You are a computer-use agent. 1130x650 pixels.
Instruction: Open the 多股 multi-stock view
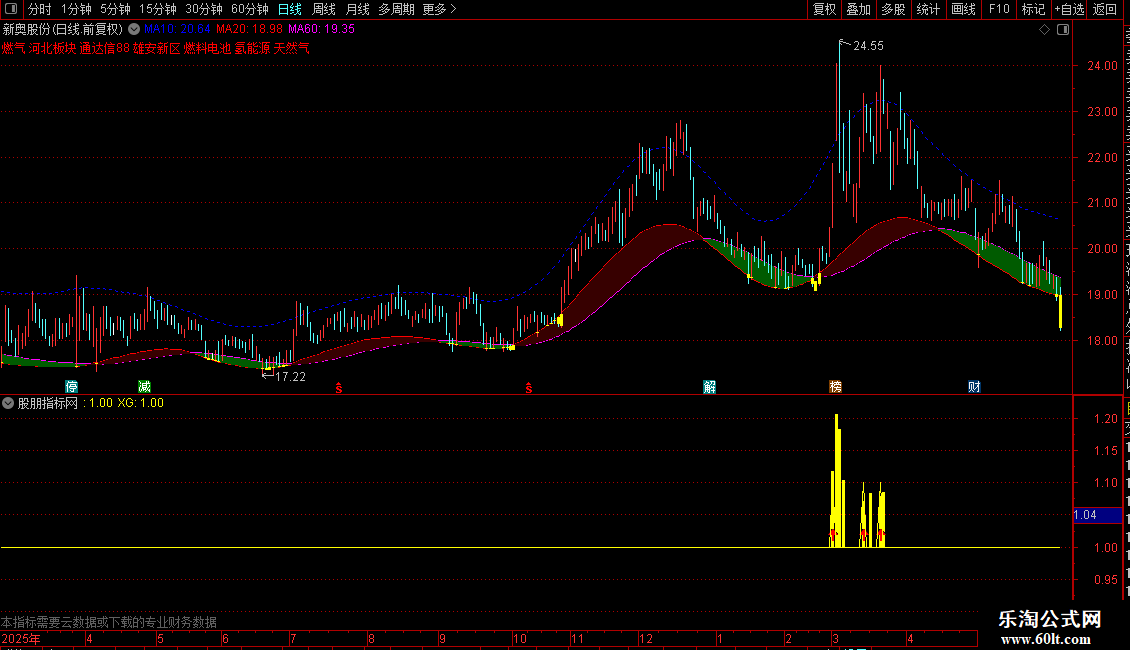point(893,9)
